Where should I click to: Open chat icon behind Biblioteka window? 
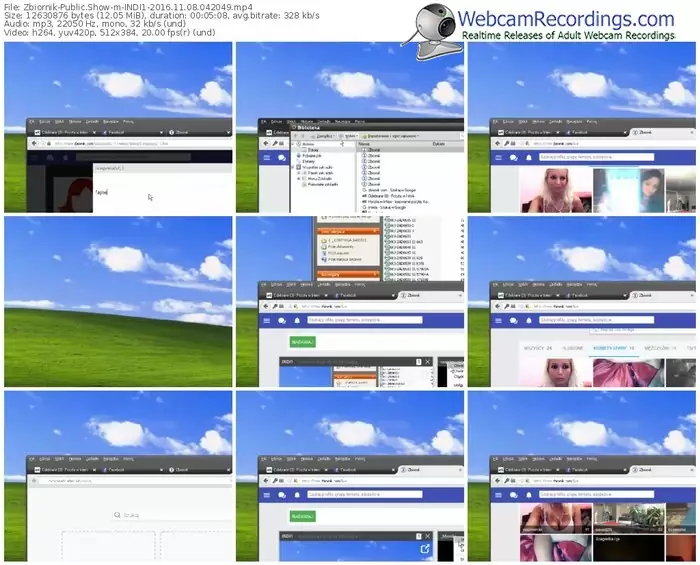point(282,158)
